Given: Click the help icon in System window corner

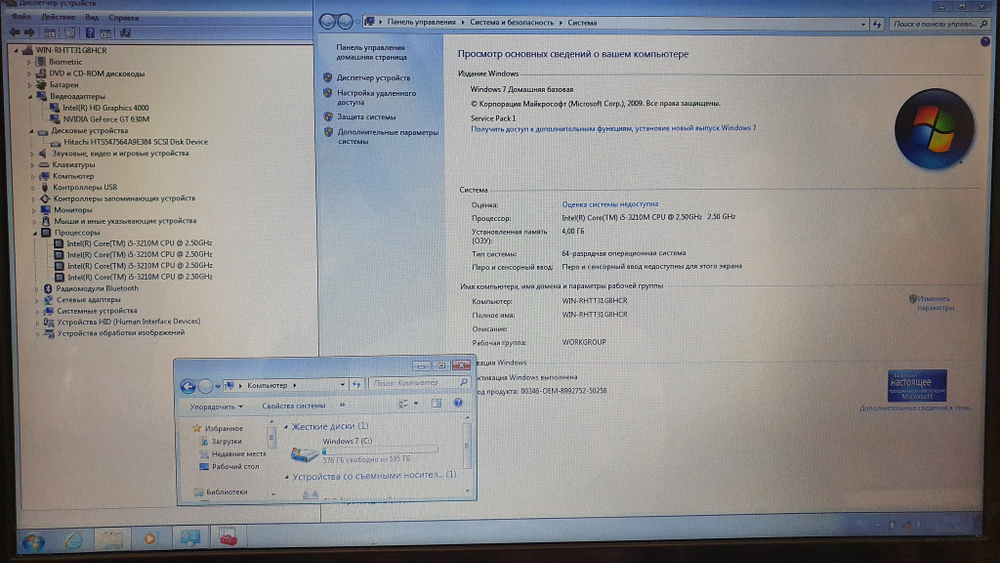Looking at the screenshot, I should coord(985,42).
